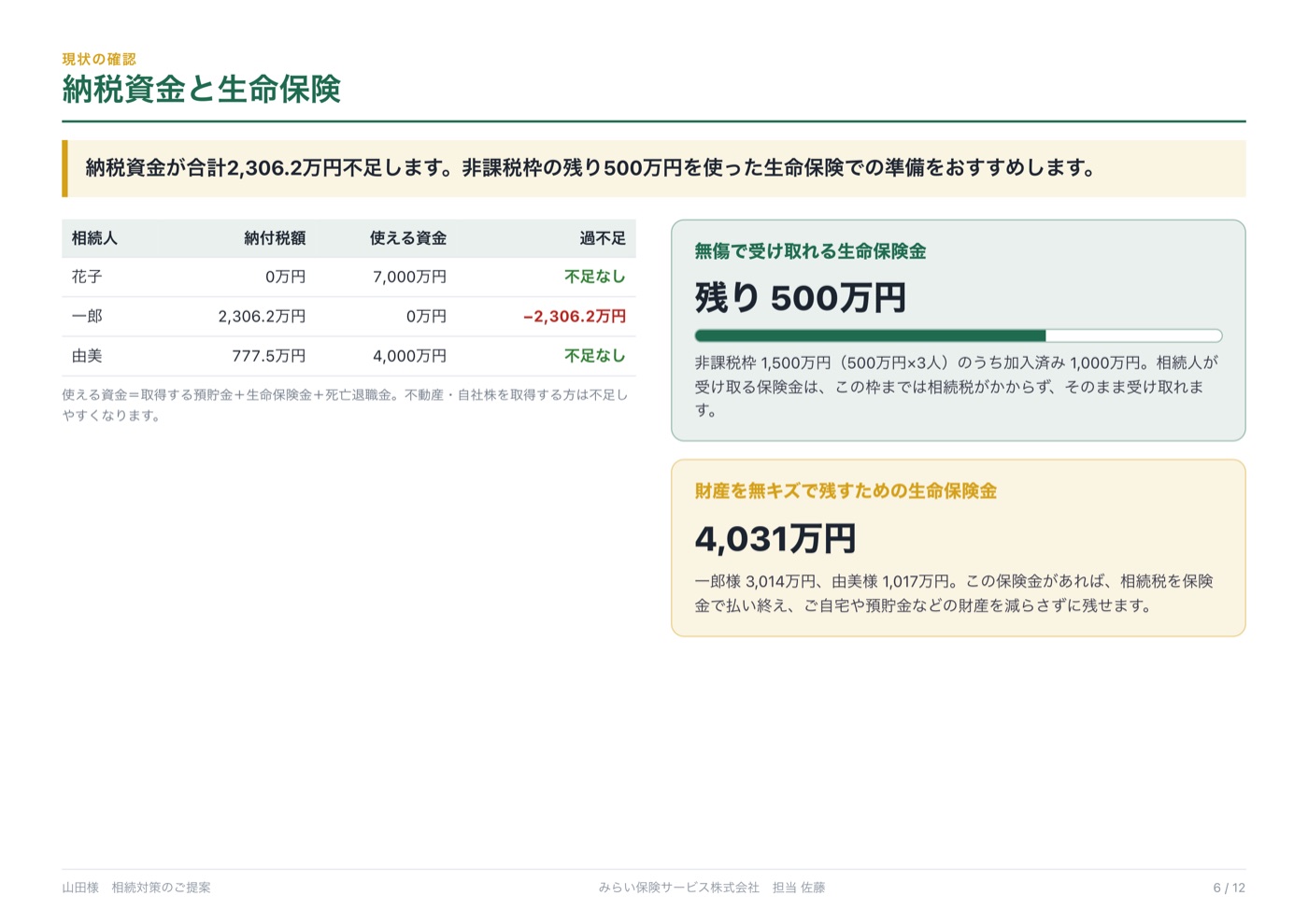Click the footnote starting 使える資金＝取得する預貯金
Image resolution: width=1308 pixels, height=924 pixels.
pyautogui.click(x=345, y=405)
